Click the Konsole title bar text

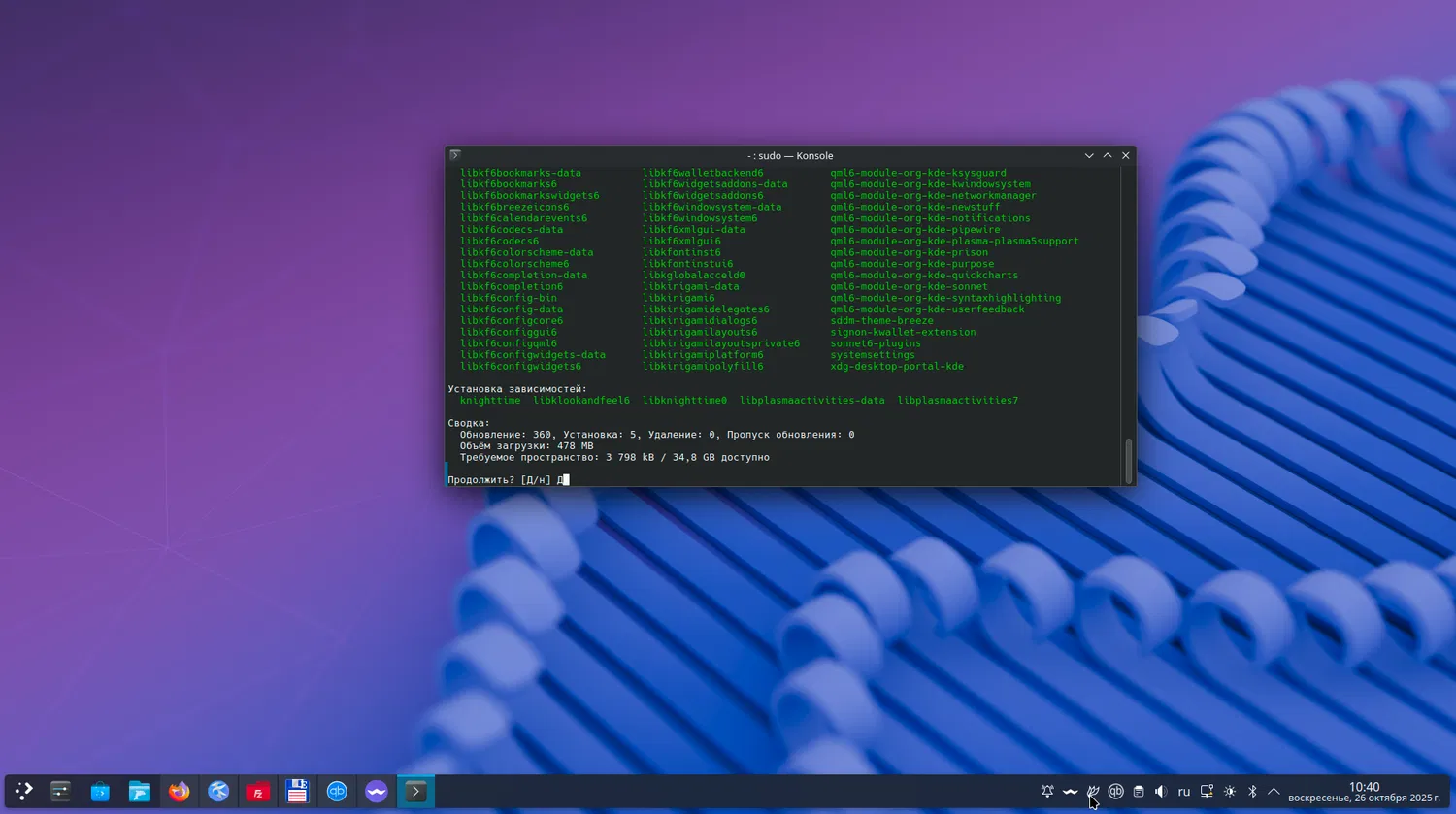790,155
